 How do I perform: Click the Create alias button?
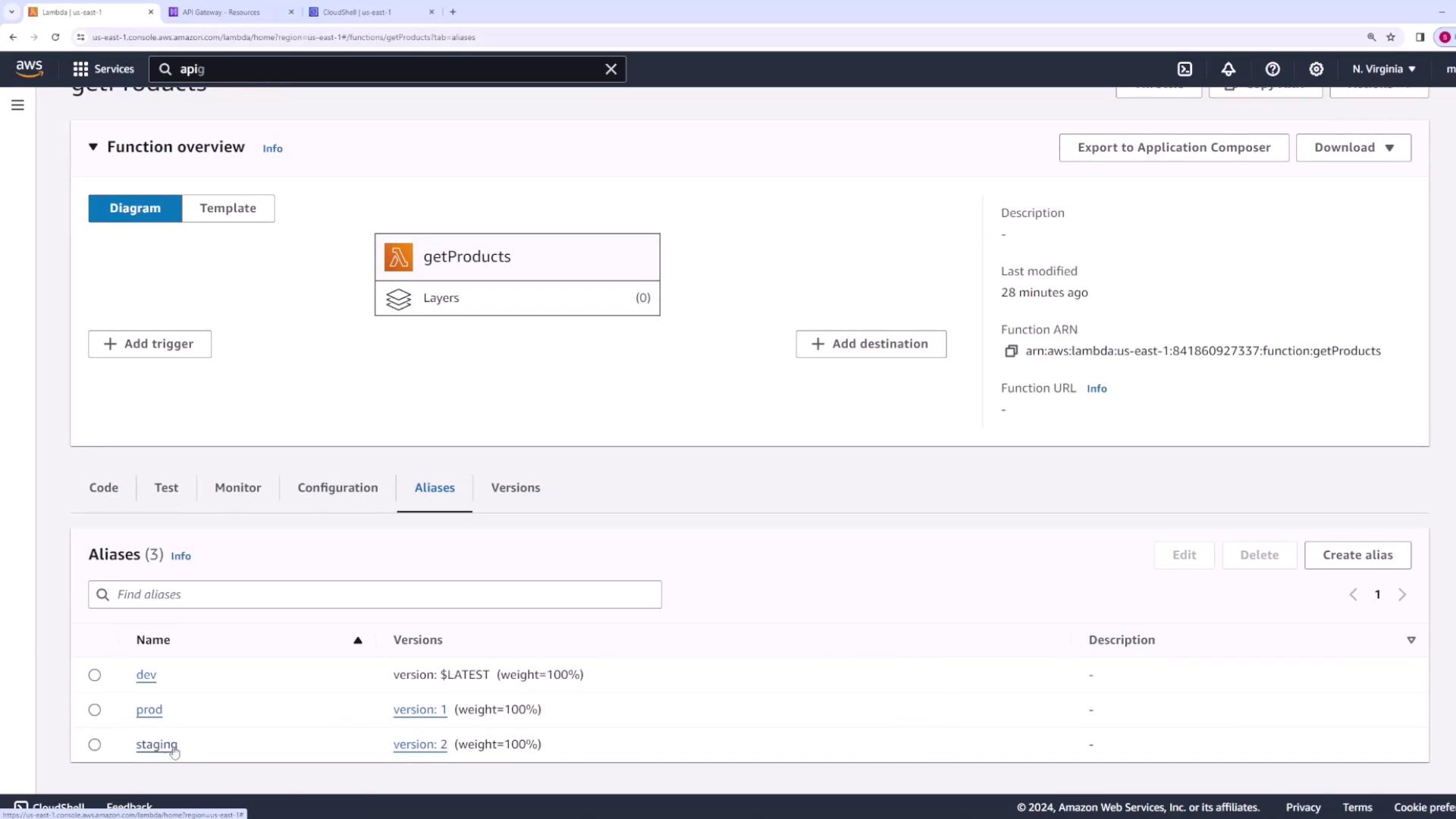(x=1357, y=555)
